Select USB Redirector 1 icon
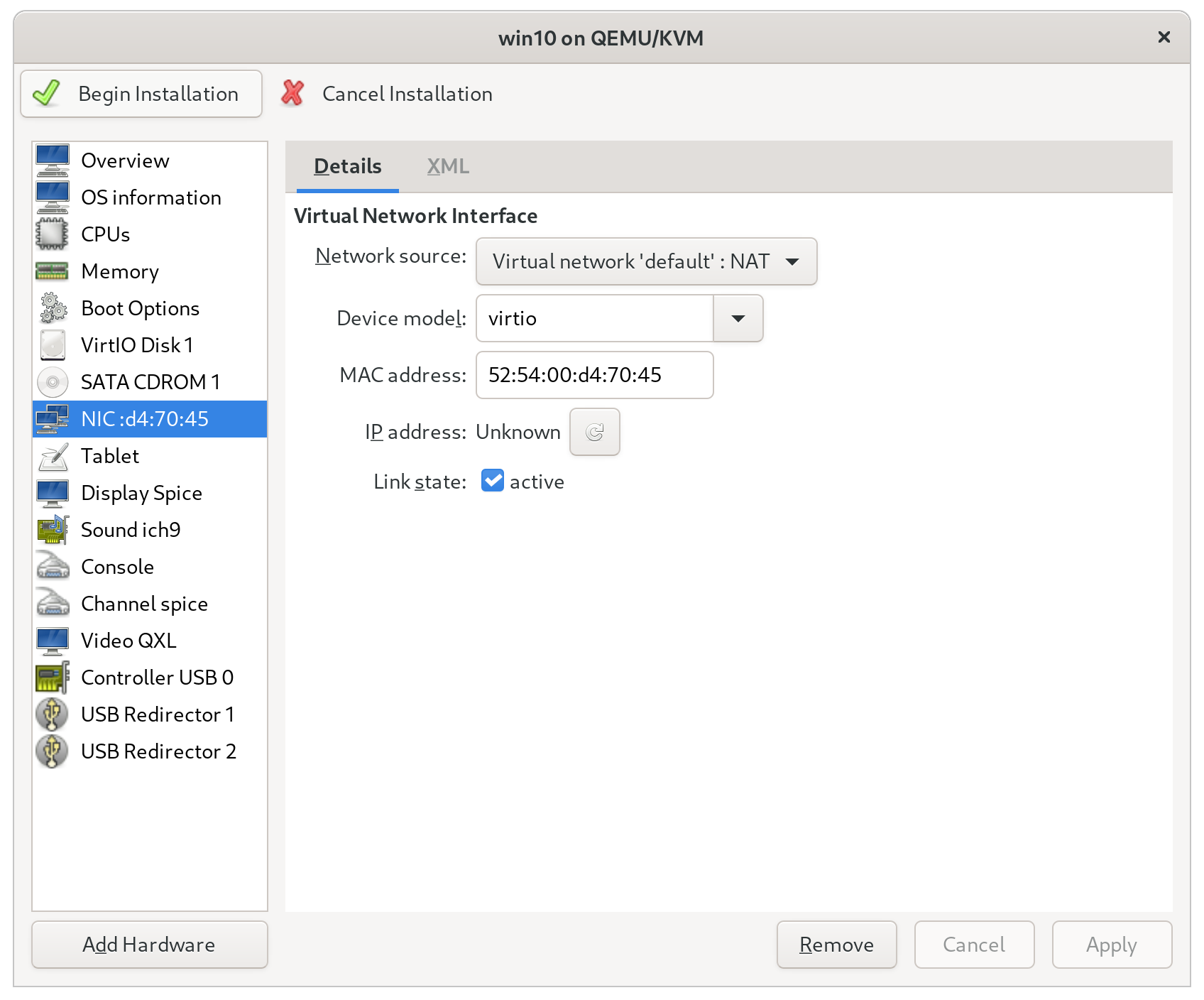The height and width of the screenshot is (1000, 1204). (52, 714)
